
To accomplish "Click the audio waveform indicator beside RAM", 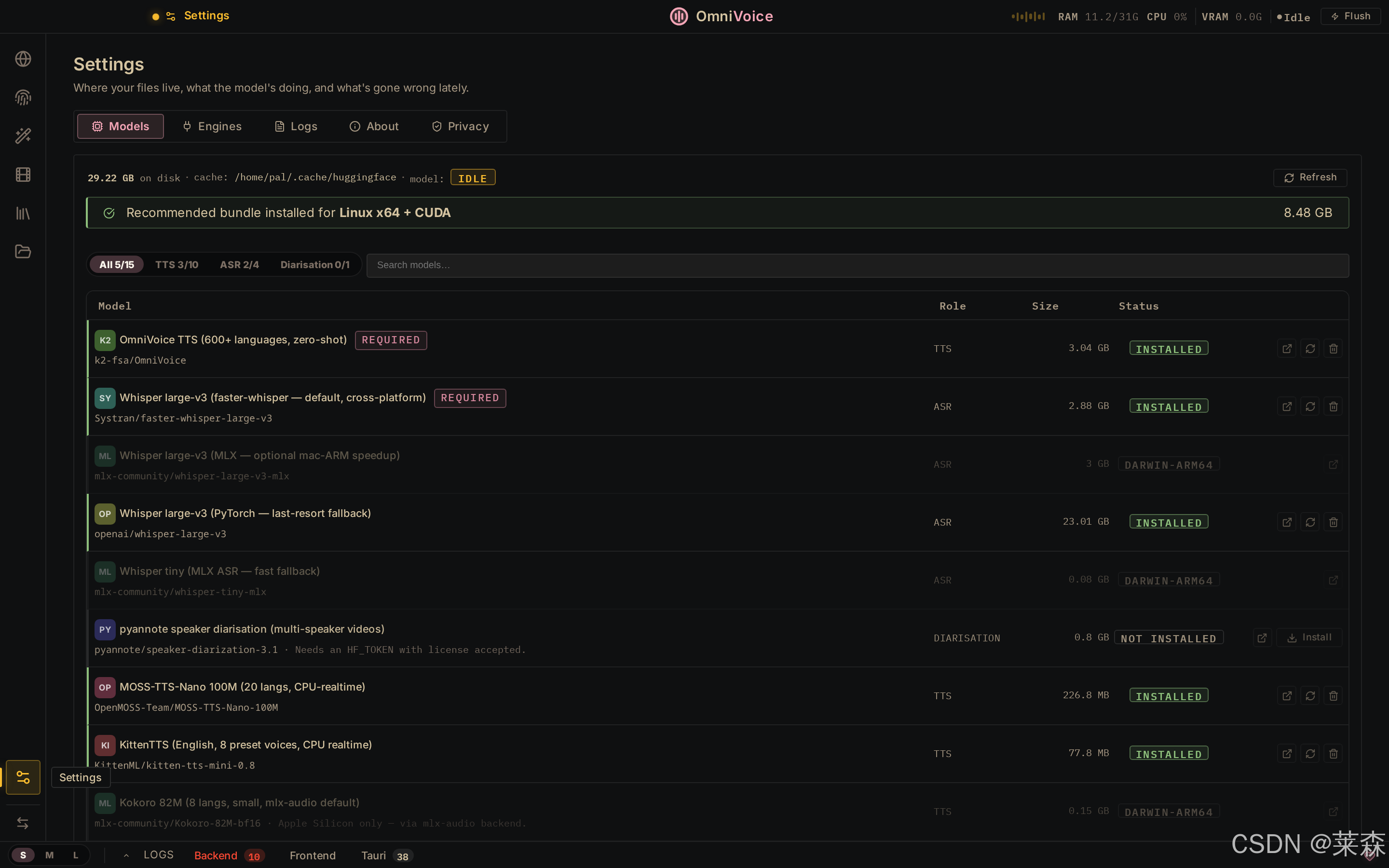I will 1028,17.
